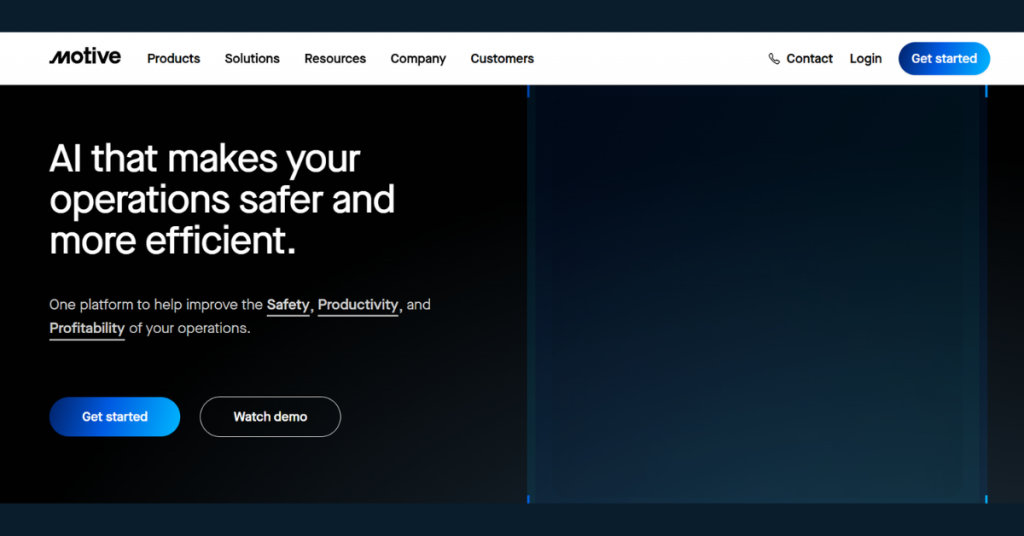Click the Contact link
Image resolution: width=1024 pixels, height=536 pixels.
tap(809, 59)
